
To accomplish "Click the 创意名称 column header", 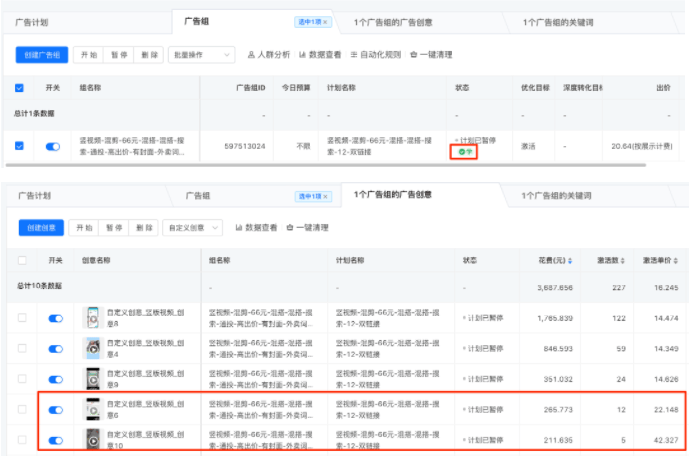I will coord(96,261).
